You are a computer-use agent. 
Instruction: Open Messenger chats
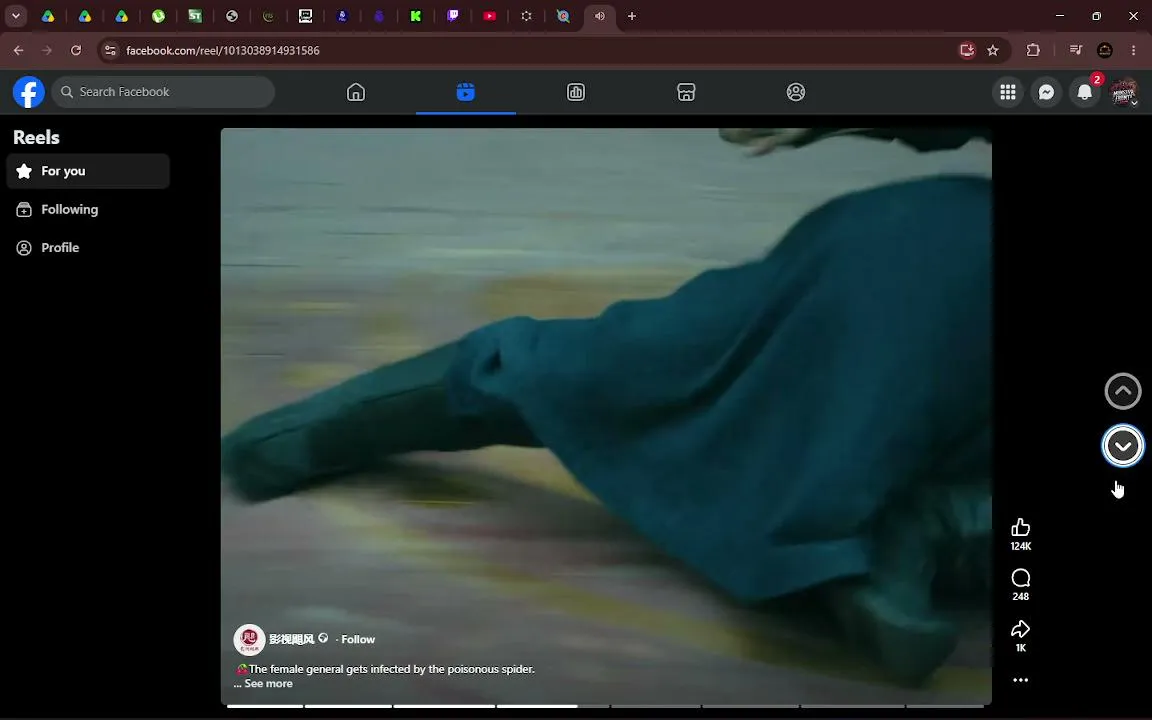(x=1046, y=92)
